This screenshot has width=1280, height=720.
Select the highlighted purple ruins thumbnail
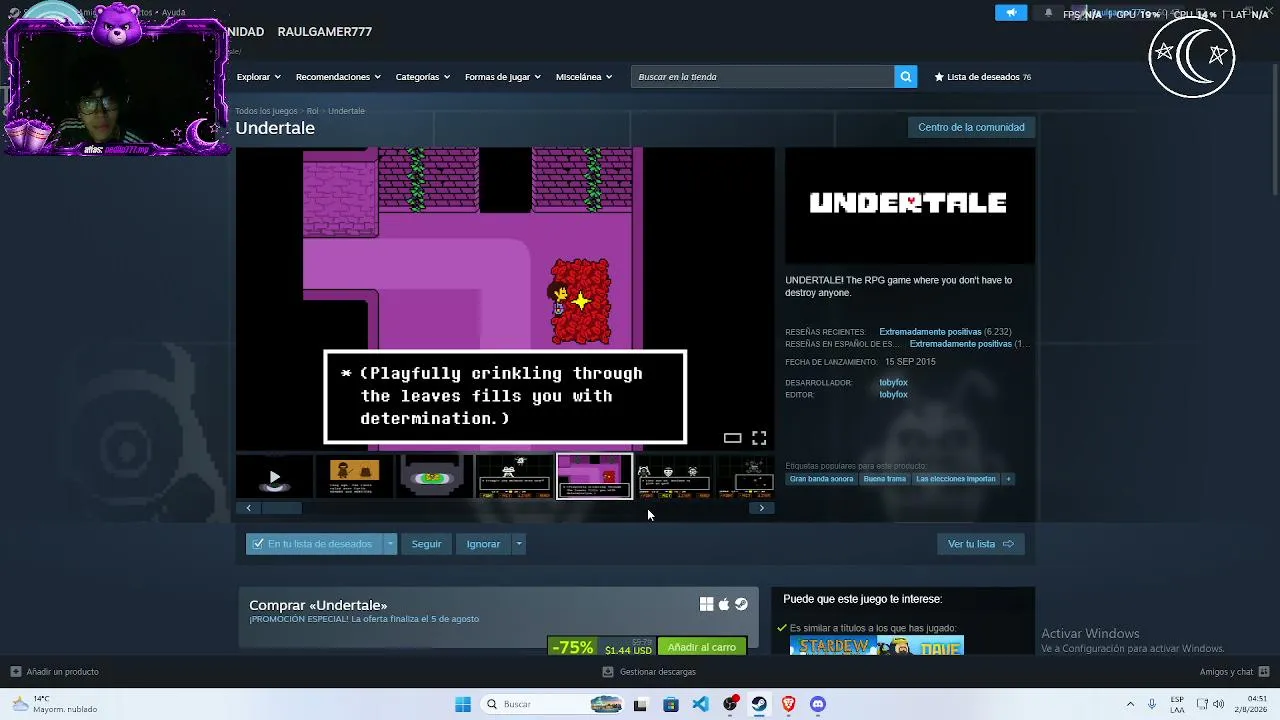[x=594, y=476]
